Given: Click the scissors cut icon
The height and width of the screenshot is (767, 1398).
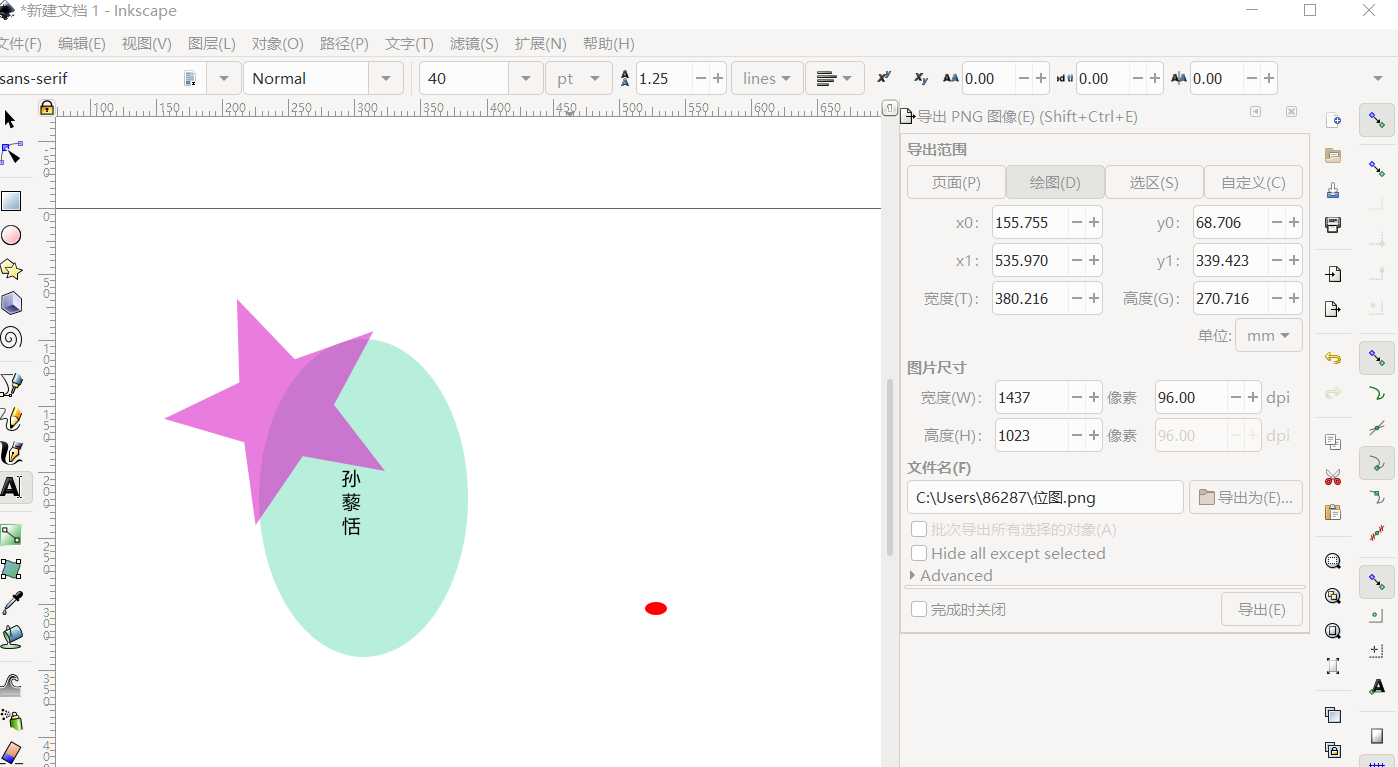Looking at the screenshot, I should coord(1332,477).
